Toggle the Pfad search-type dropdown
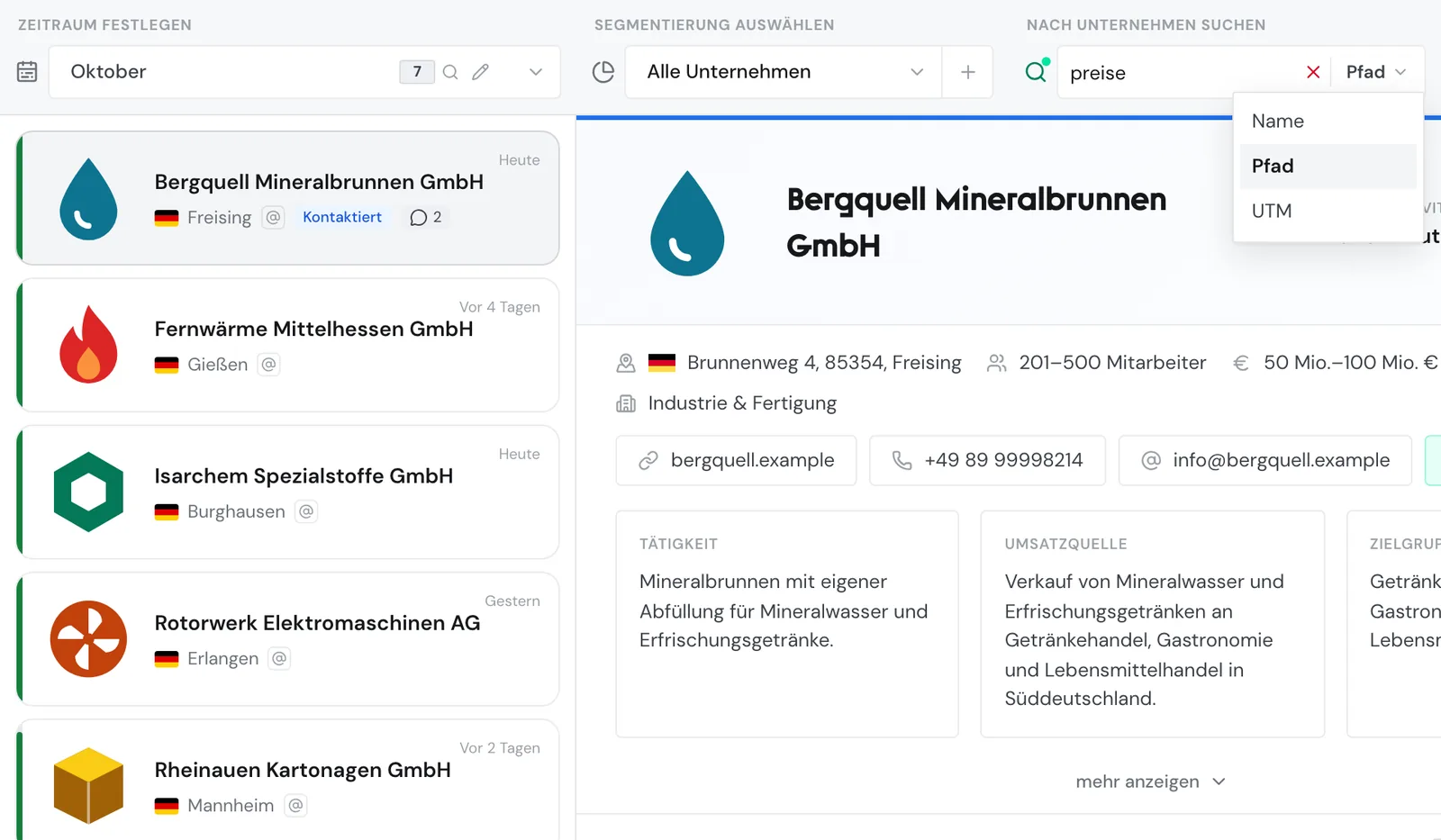 coord(1375,72)
